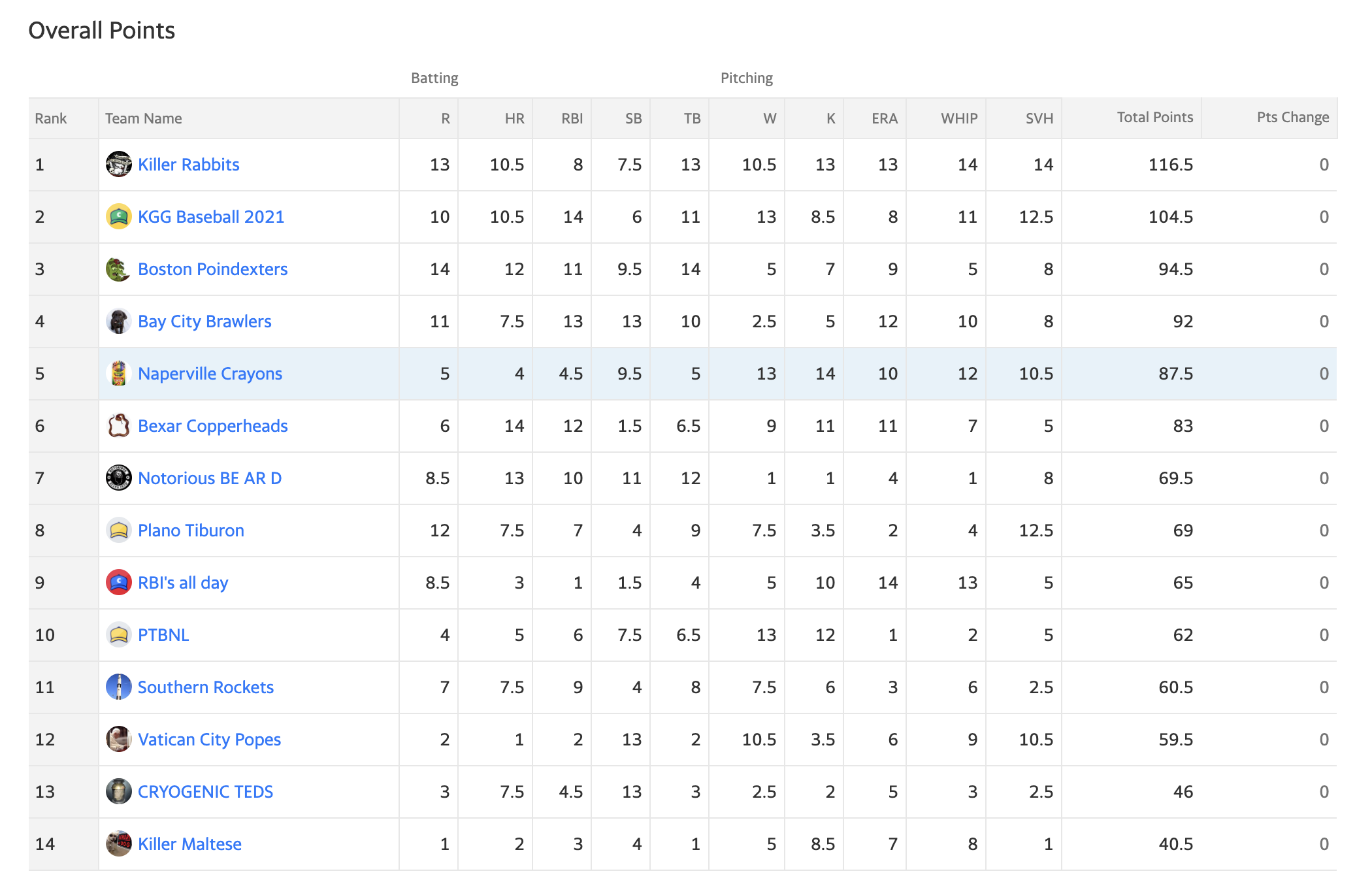Sort the table by Total Points column
This screenshot has height=882, width=1372.
click(1154, 118)
